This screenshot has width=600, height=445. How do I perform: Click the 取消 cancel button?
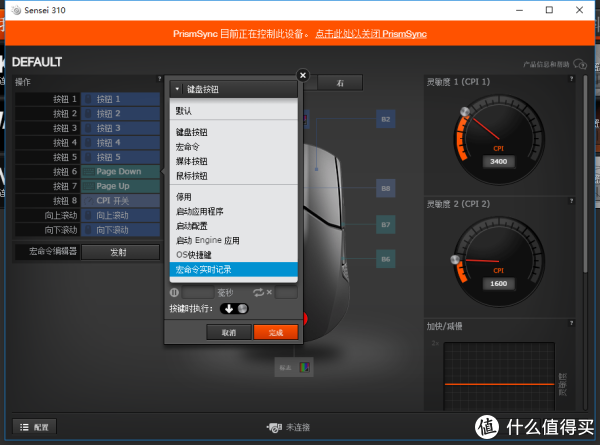pos(229,333)
